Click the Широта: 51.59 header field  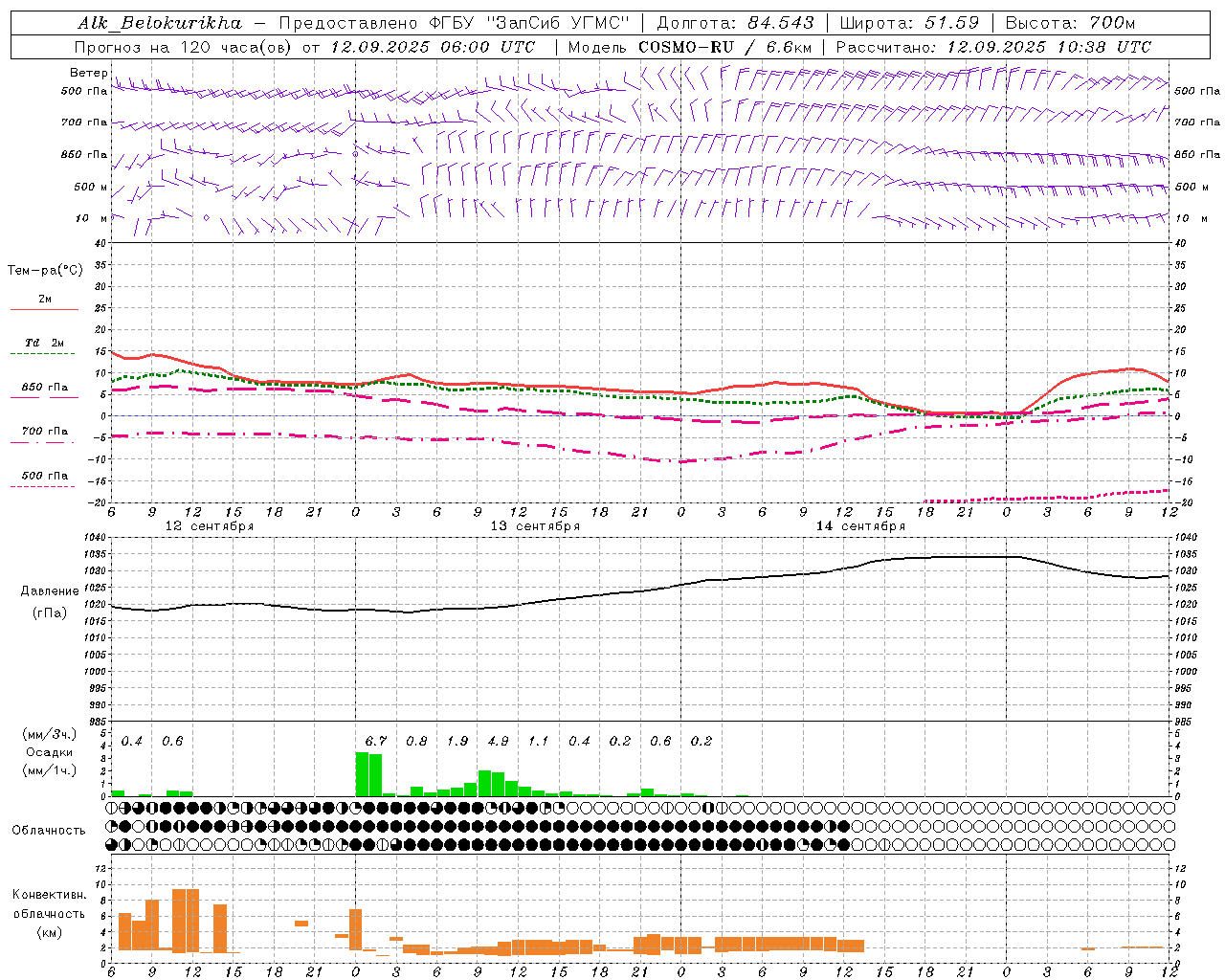909,23
